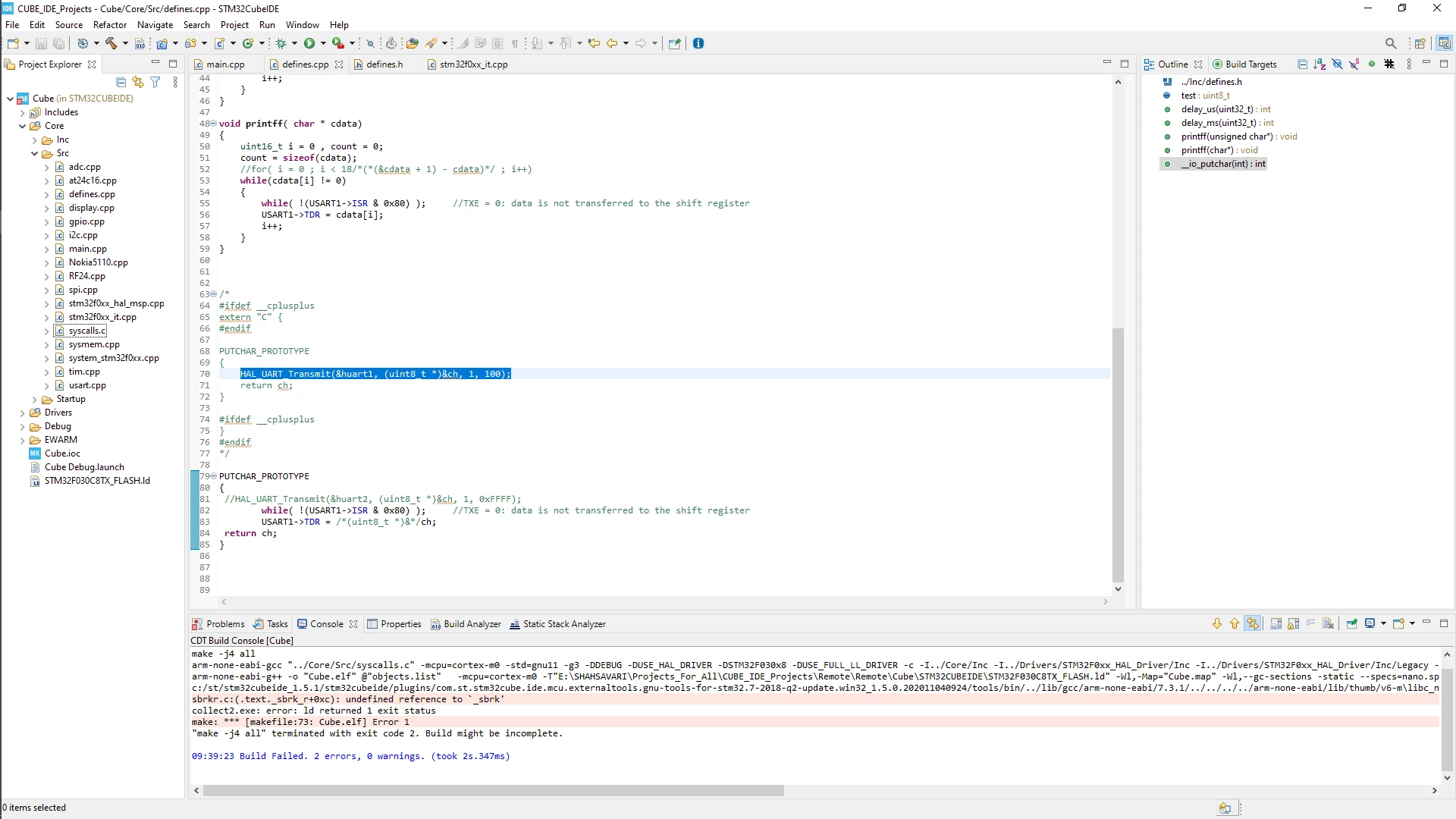
Task: Click Outline View Menu dots
Action: point(1409,64)
